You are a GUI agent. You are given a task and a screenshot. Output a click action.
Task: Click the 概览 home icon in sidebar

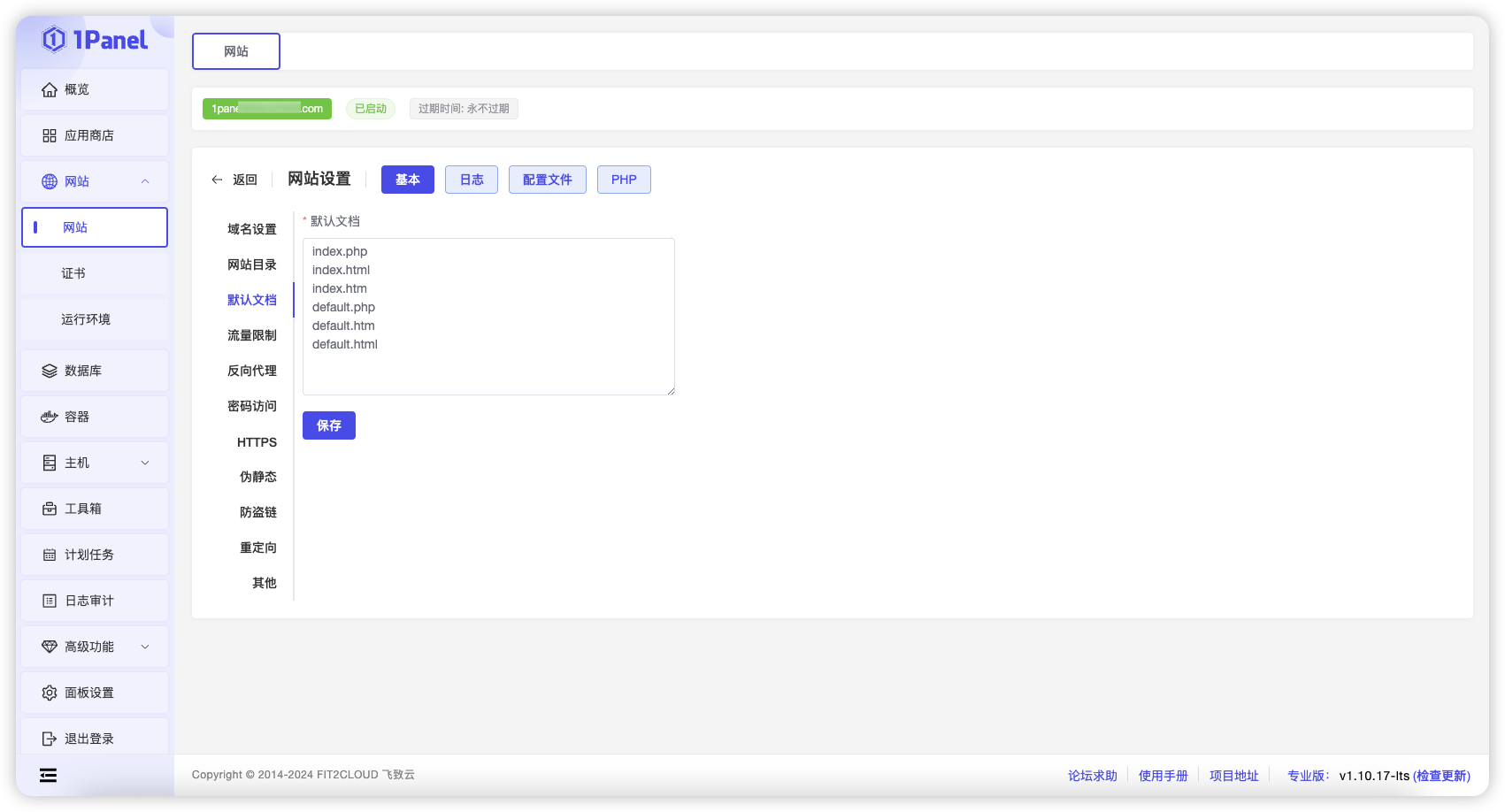click(50, 89)
